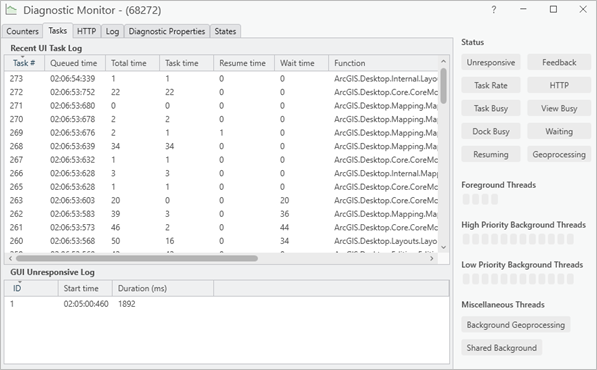This screenshot has width=597, height=370.
Task: Switch to the Counters tab
Action: point(22,31)
